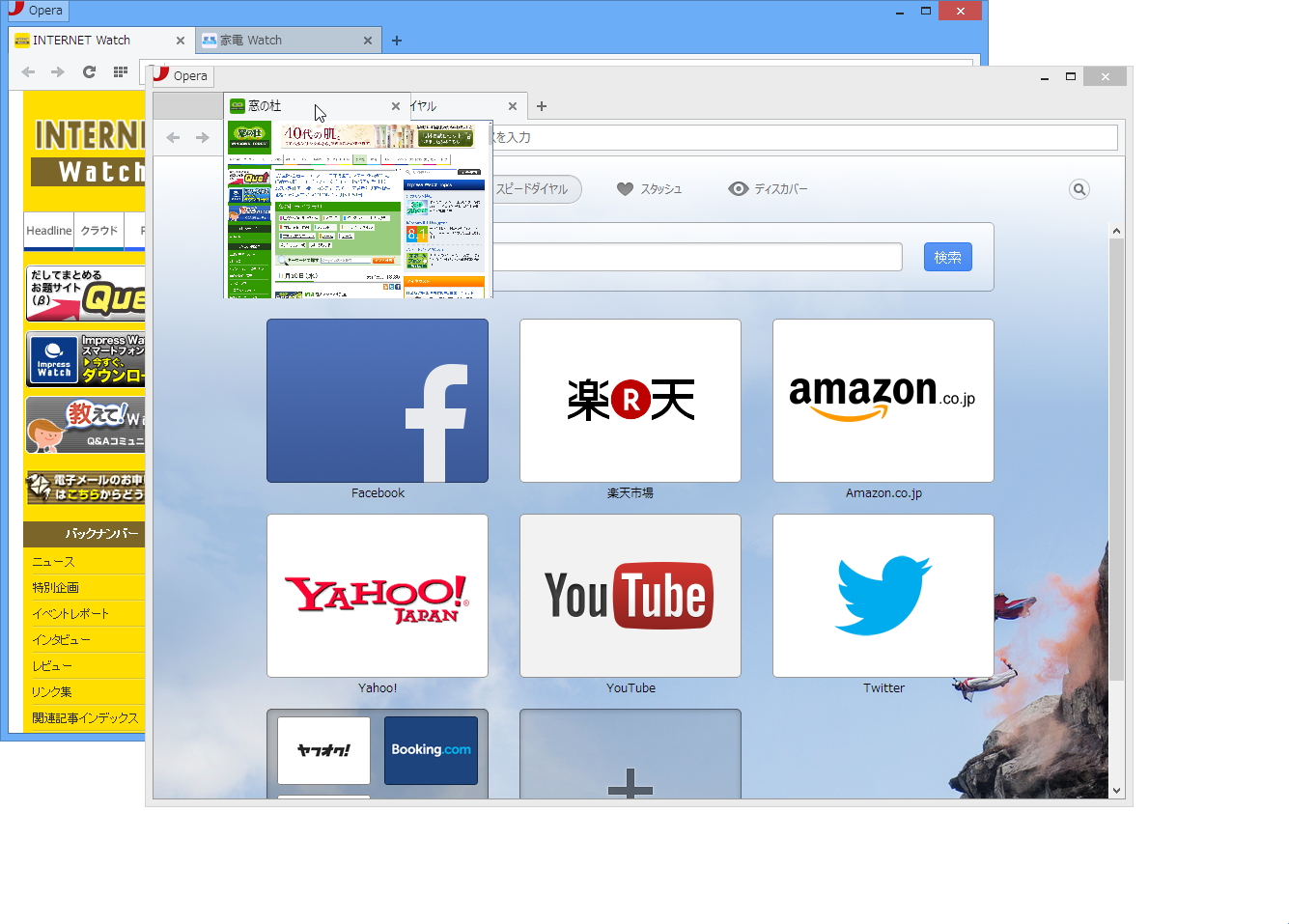Add new tab in front Opera window
The height and width of the screenshot is (924, 1289).
coord(542,106)
